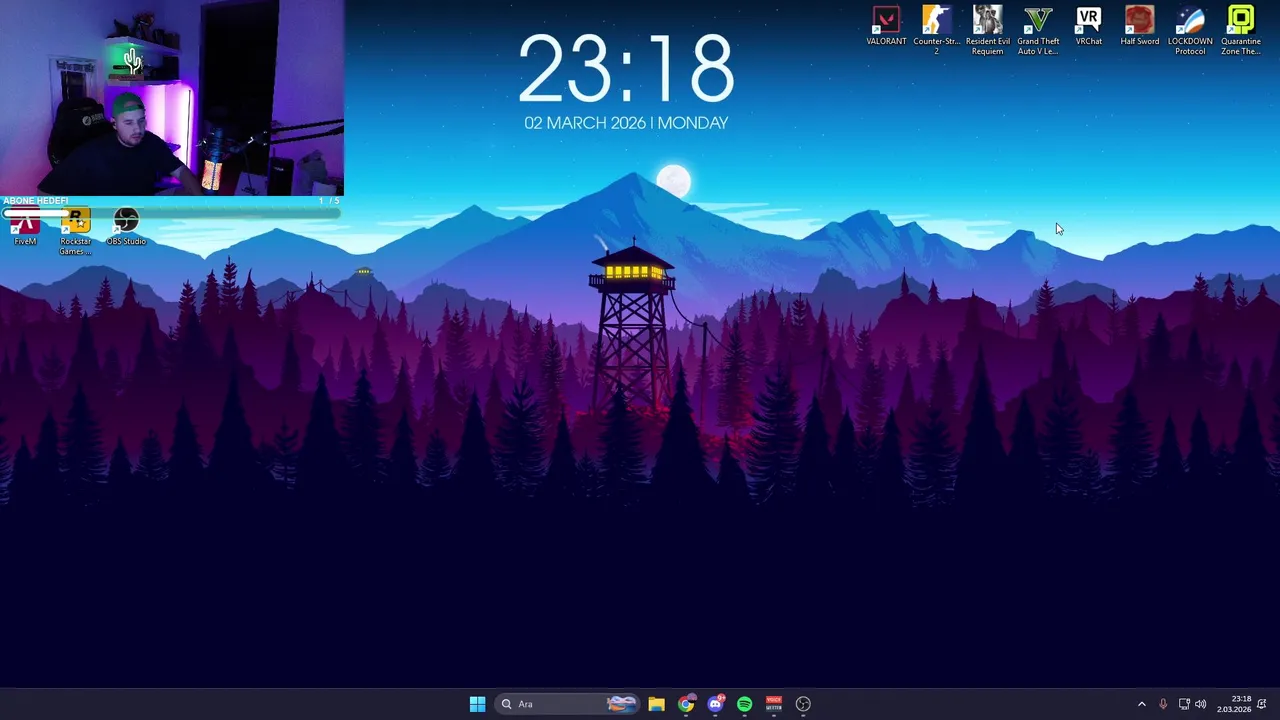Click the 23:18 desktop clock widget
The width and height of the screenshot is (1280, 720).
(626, 69)
